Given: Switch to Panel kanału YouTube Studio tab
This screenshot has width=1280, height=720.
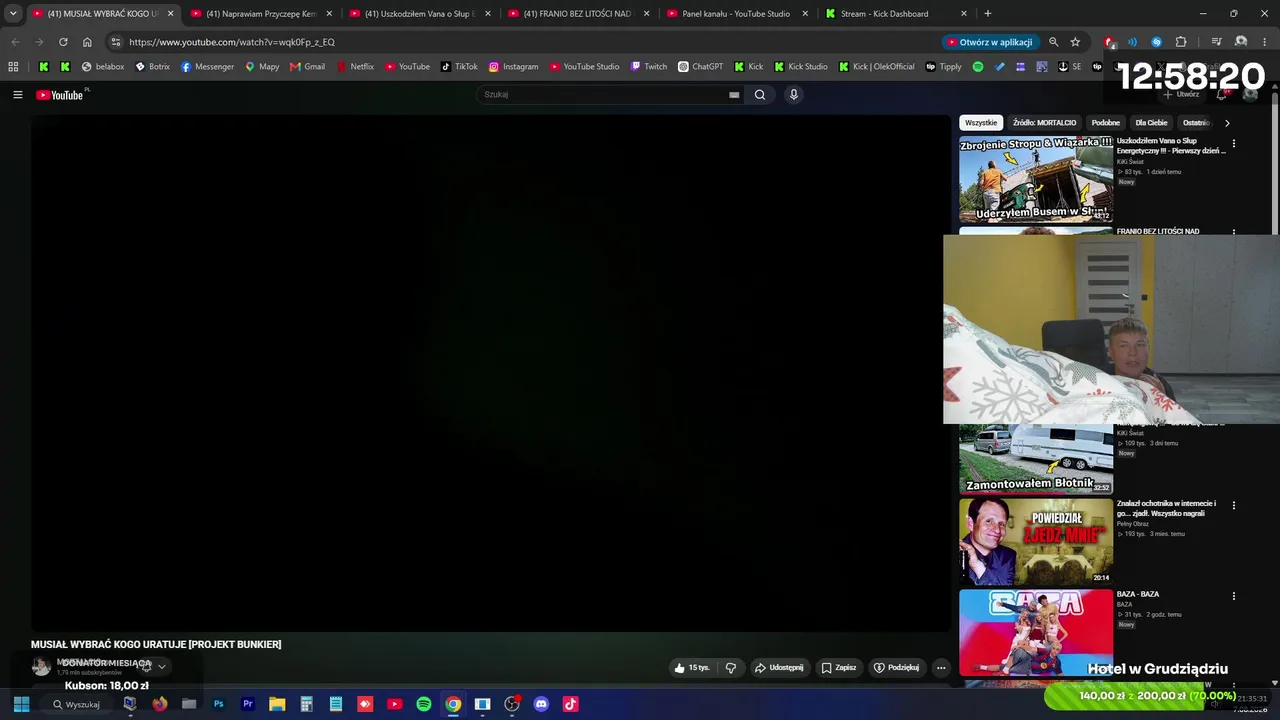Looking at the screenshot, I should point(737,14).
